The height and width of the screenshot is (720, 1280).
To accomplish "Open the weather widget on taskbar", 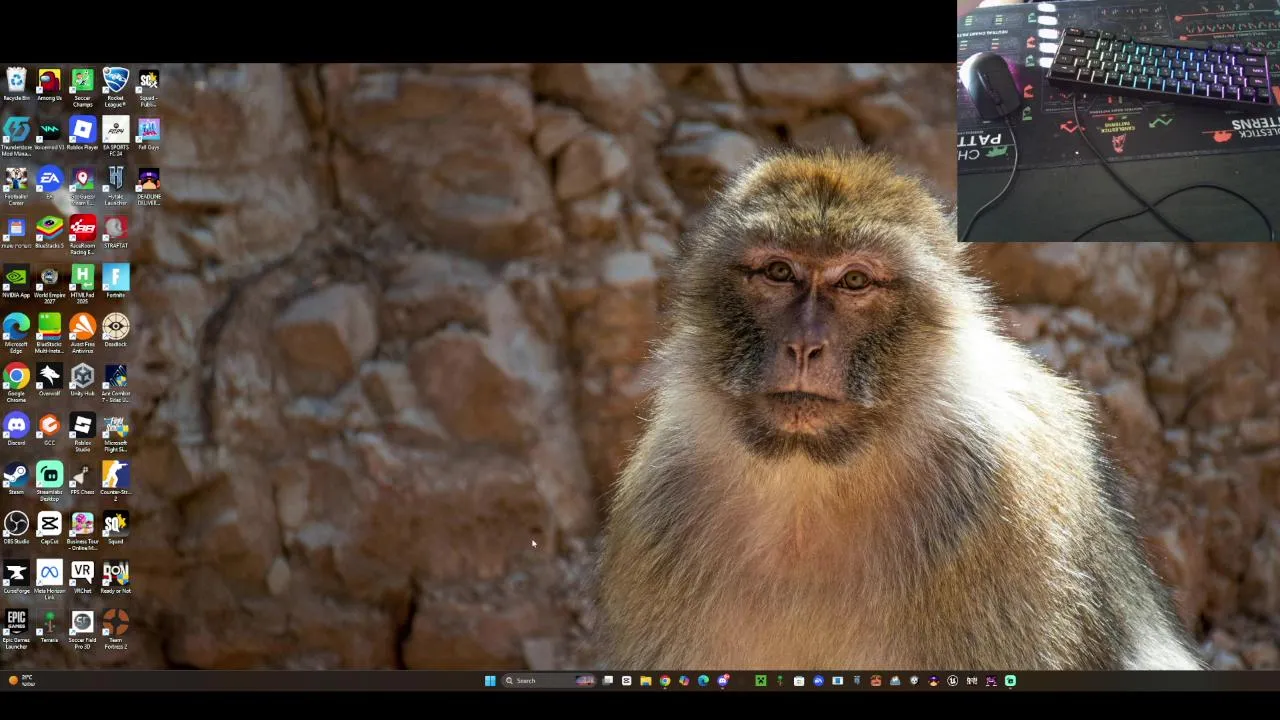I will [x=20, y=681].
